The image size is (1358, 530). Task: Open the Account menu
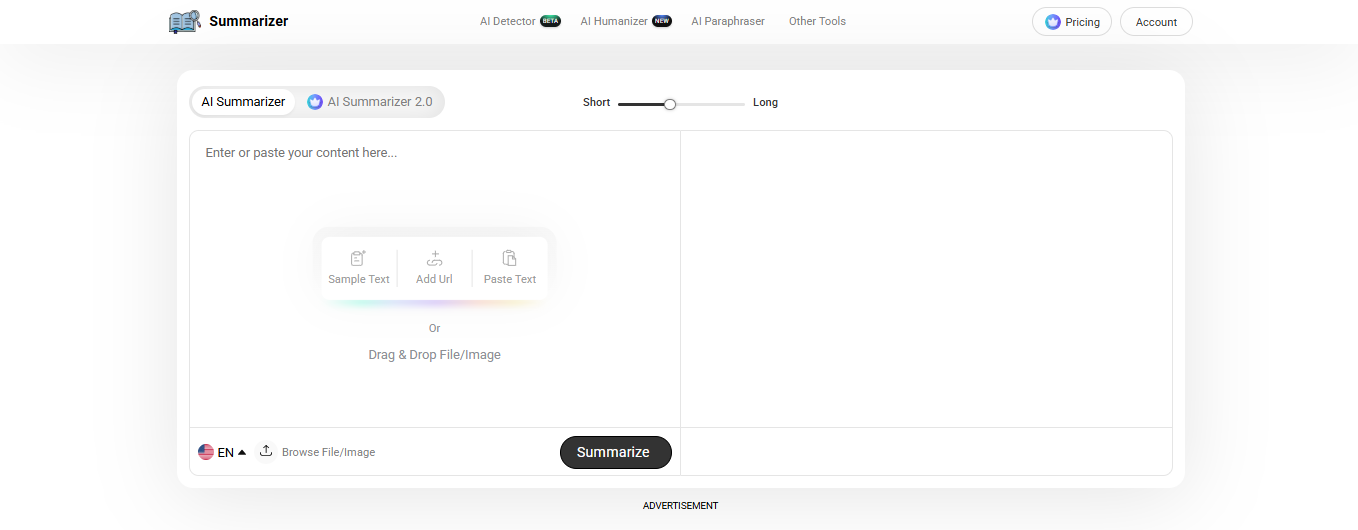pos(1156,22)
